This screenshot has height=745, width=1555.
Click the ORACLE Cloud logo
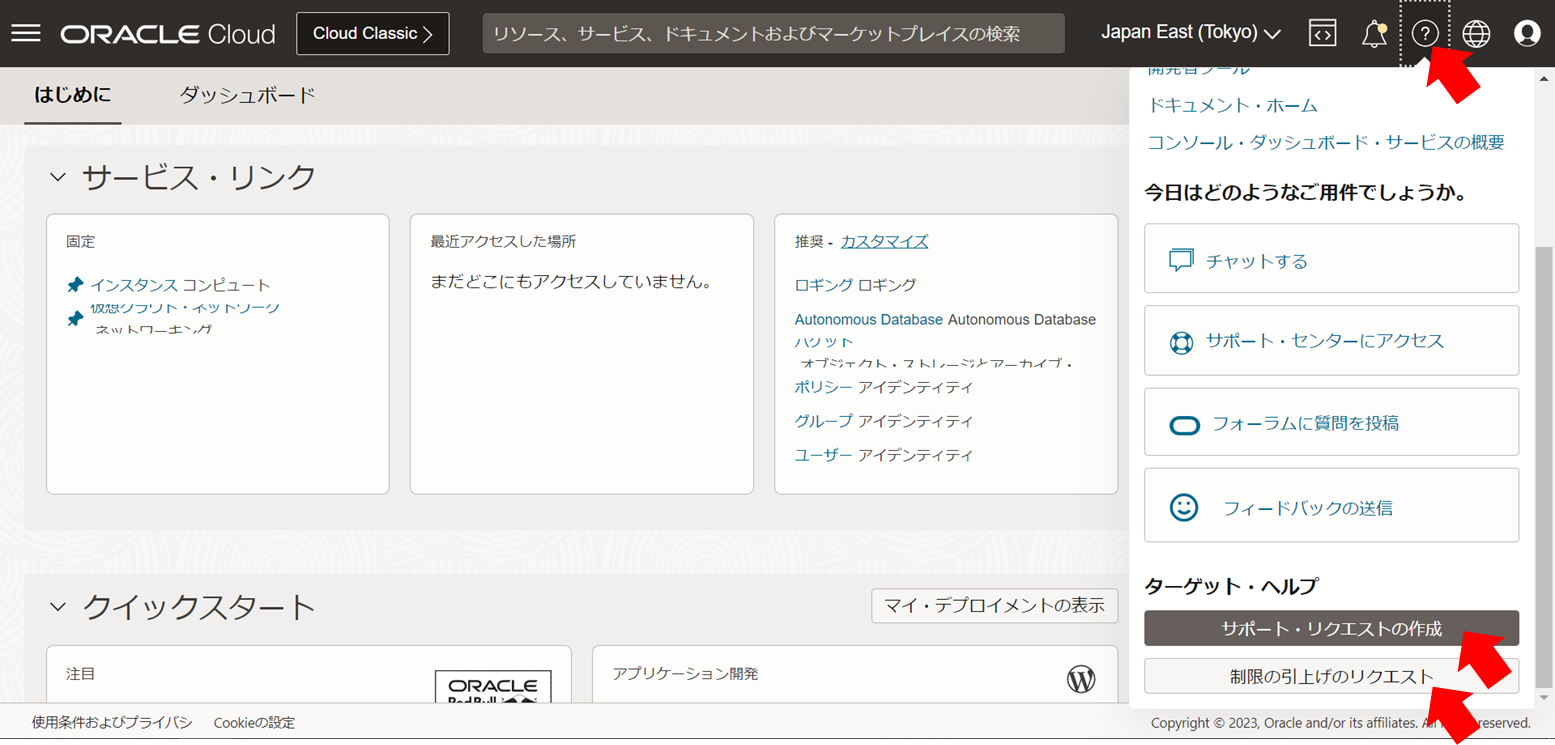[167, 32]
